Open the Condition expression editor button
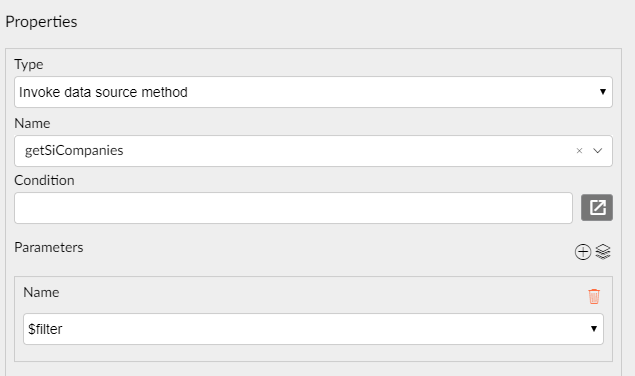 coord(597,207)
